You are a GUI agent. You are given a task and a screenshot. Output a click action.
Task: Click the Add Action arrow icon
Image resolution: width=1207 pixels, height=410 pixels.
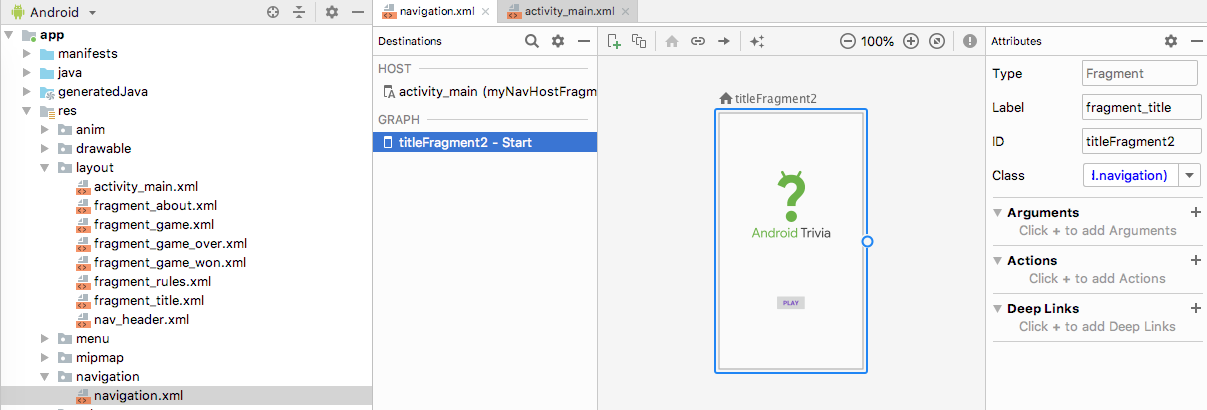click(723, 42)
